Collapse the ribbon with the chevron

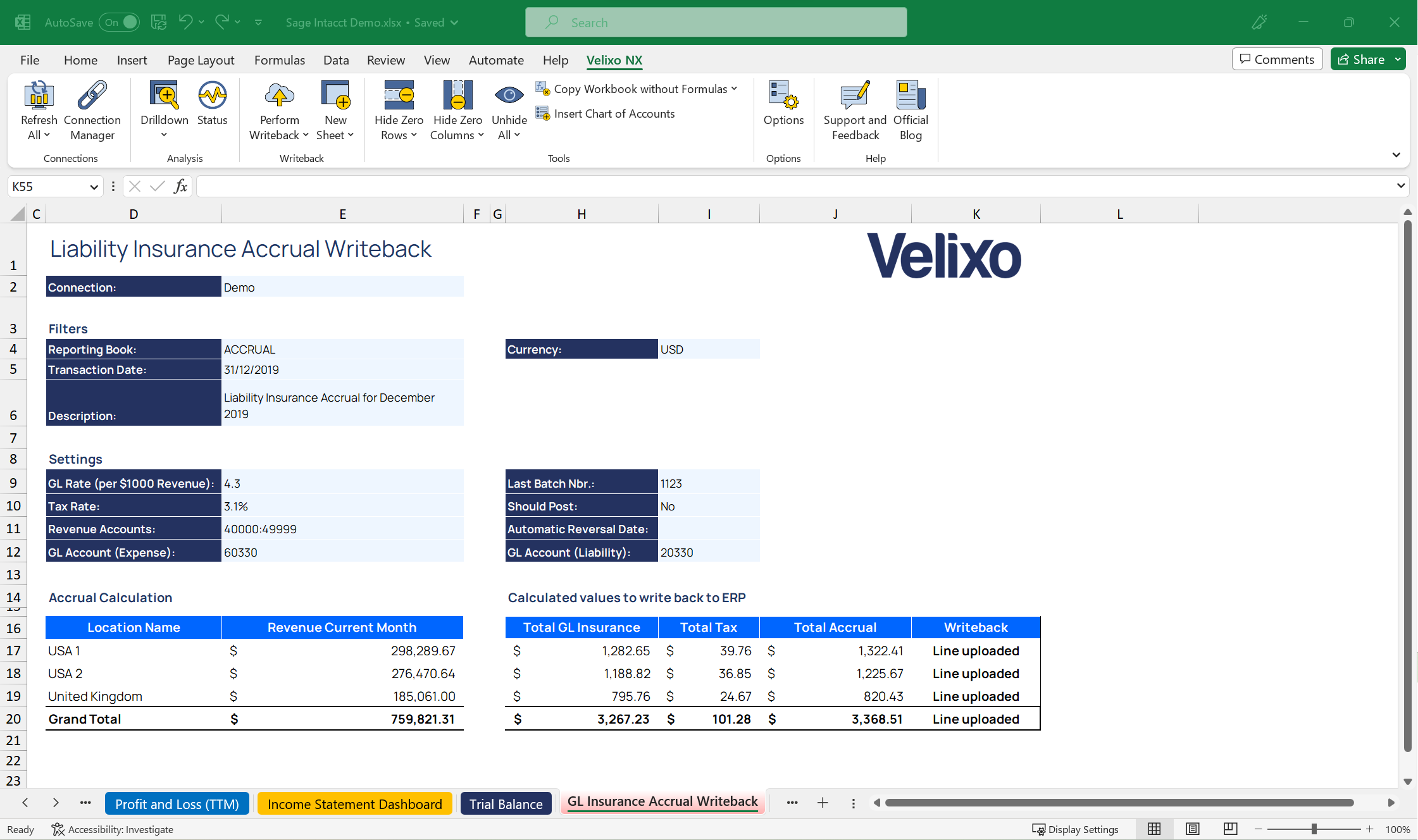coord(1396,154)
